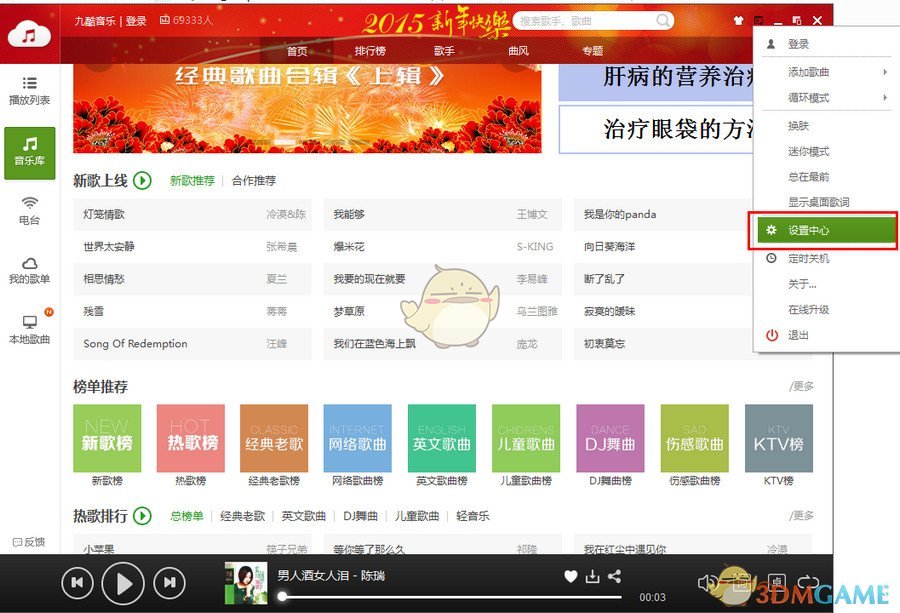The height and width of the screenshot is (613, 900).
Task: Select 定时关机 from the context menu
Action: [x=812, y=258]
